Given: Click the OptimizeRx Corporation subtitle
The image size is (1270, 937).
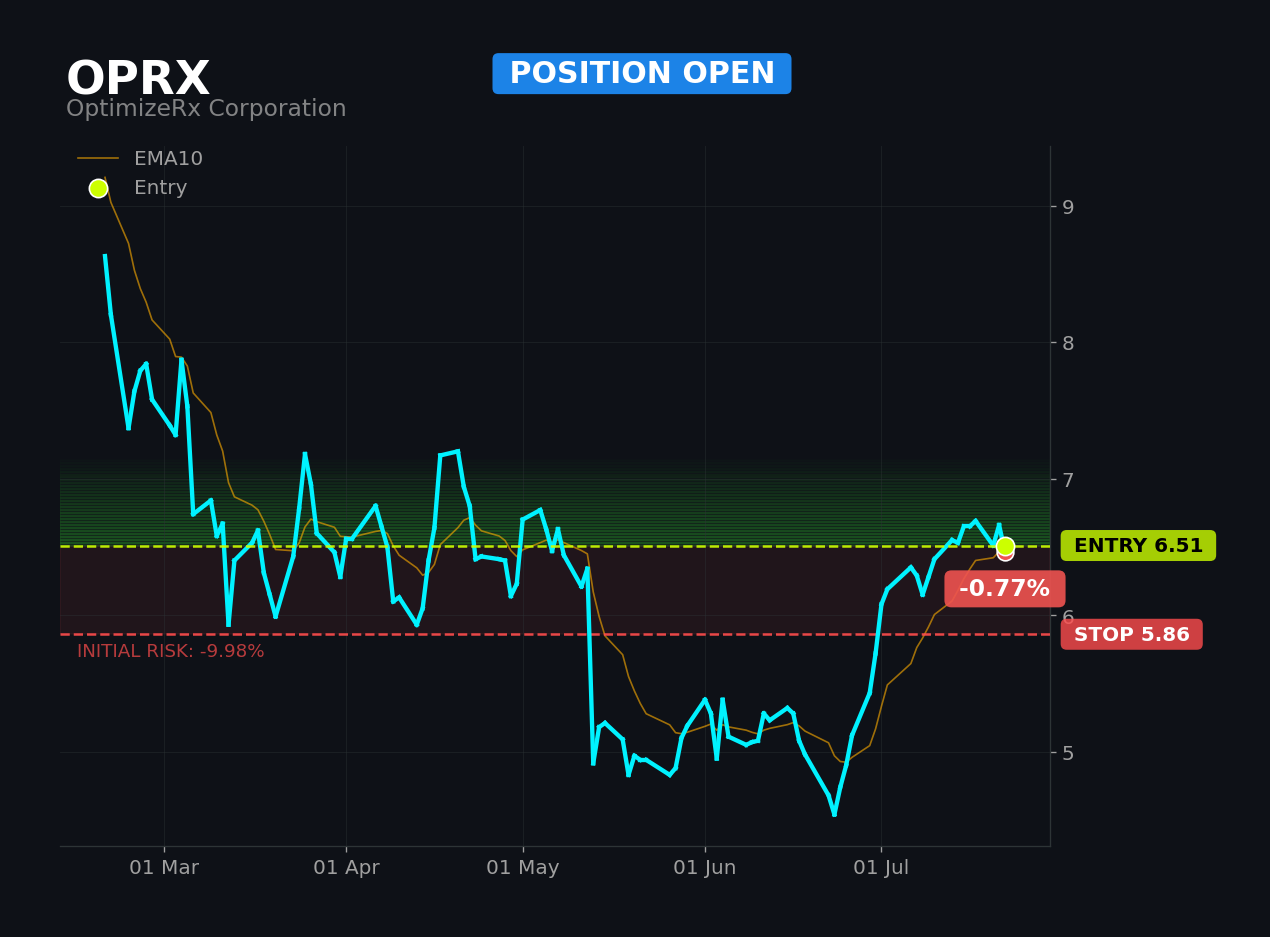Looking at the screenshot, I should tap(206, 109).
